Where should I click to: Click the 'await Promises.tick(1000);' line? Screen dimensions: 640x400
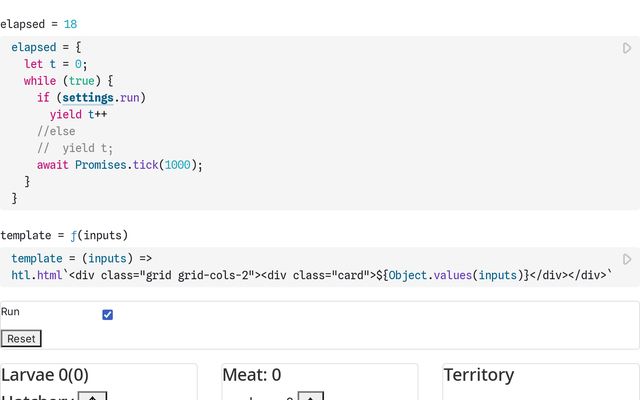120,165
